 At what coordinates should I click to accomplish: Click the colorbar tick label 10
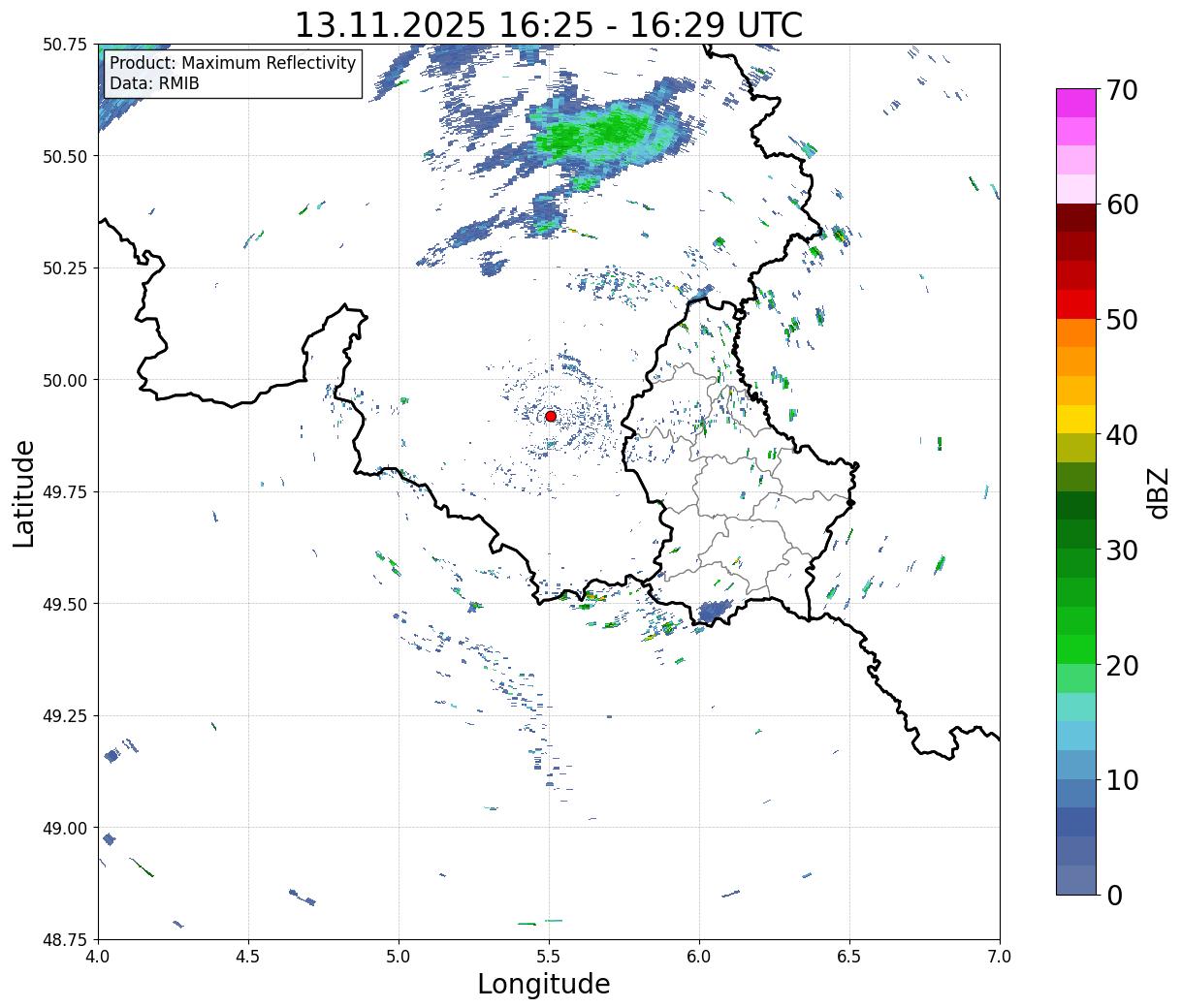click(x=1121, y=780)
